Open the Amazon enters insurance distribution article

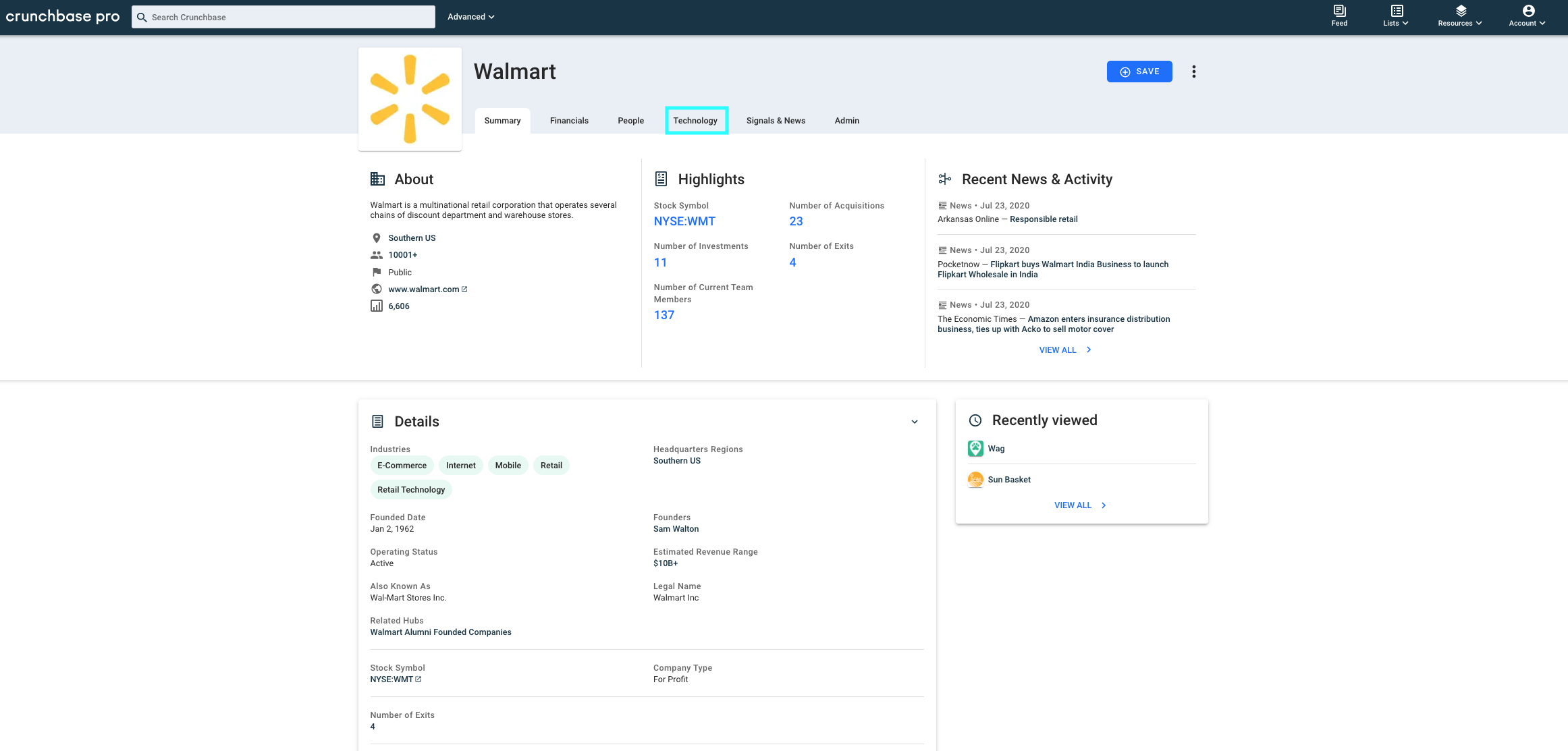pyautogui.click(x=1054, y=324)
